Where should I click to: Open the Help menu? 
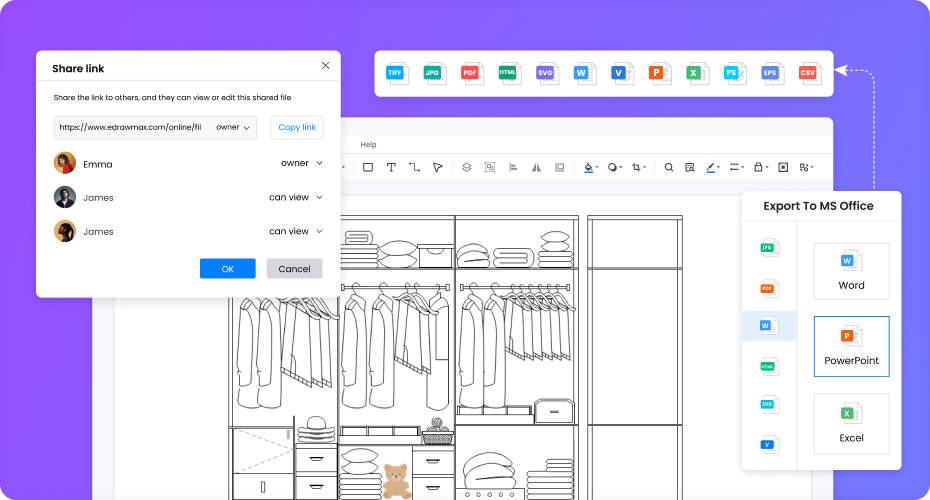tap(368, 145)
